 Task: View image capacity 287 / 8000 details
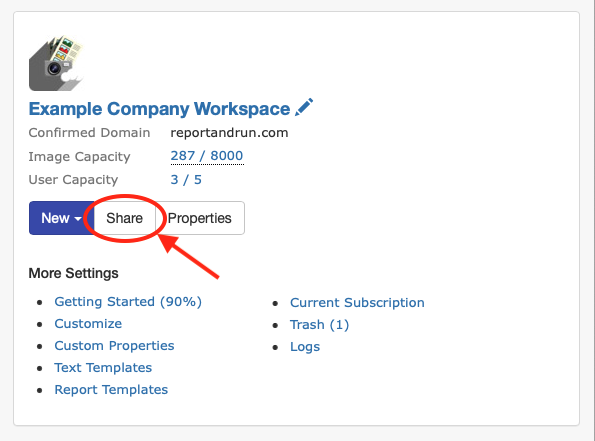tap(207, 156)
